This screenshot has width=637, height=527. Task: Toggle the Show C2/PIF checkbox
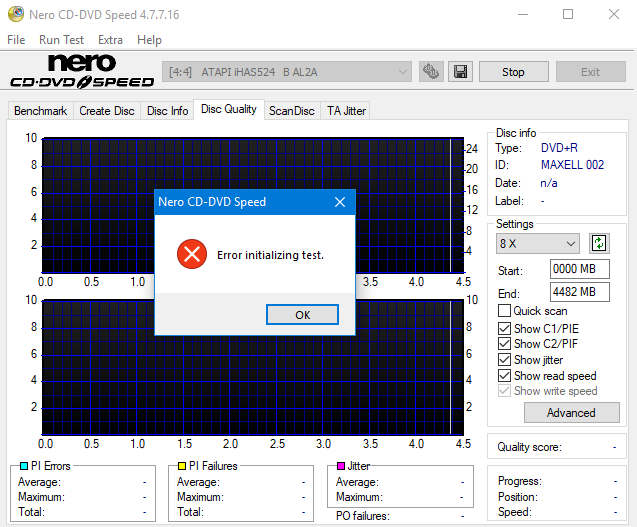[504, 343]
